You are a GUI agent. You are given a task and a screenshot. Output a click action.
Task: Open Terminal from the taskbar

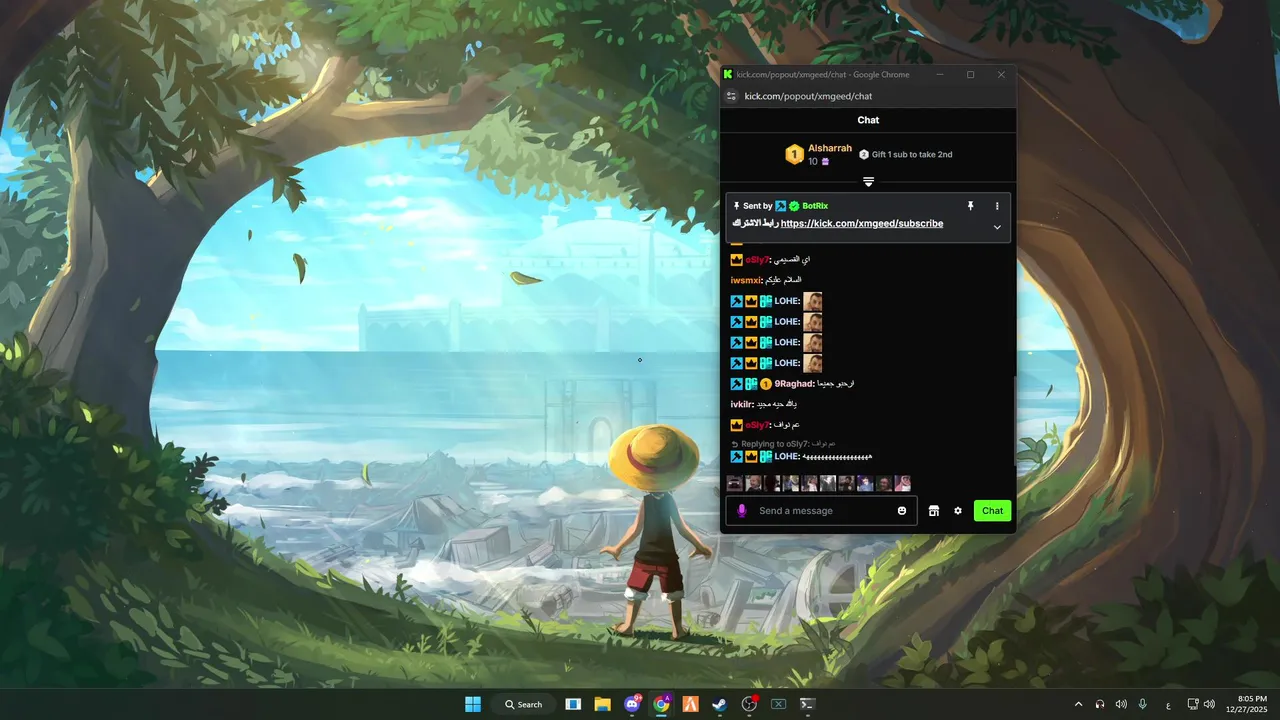coord(807,704)
